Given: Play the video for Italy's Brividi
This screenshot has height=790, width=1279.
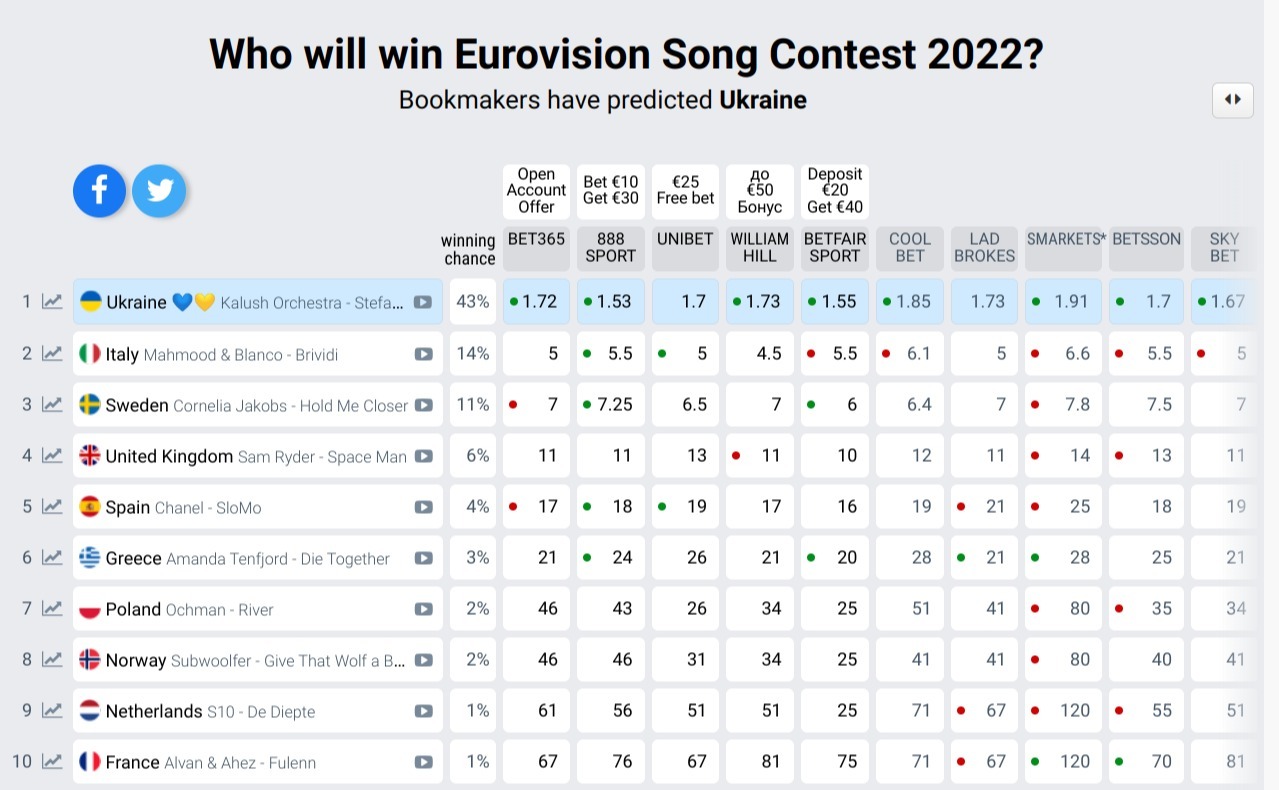Looking at the screenshot, I should (x=424, y=354).
